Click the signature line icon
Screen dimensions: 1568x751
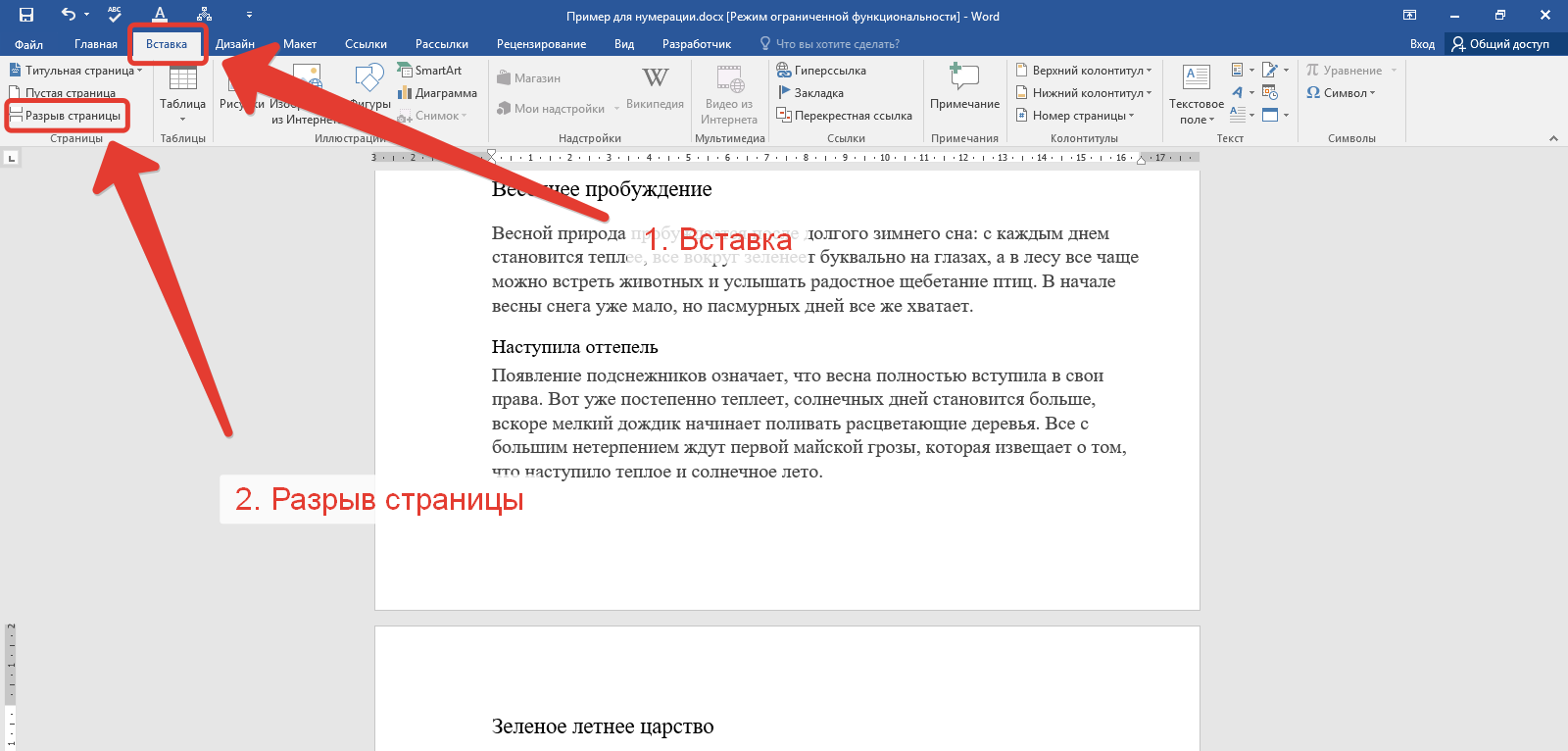pyautogui.click(x=1275, y=70)
